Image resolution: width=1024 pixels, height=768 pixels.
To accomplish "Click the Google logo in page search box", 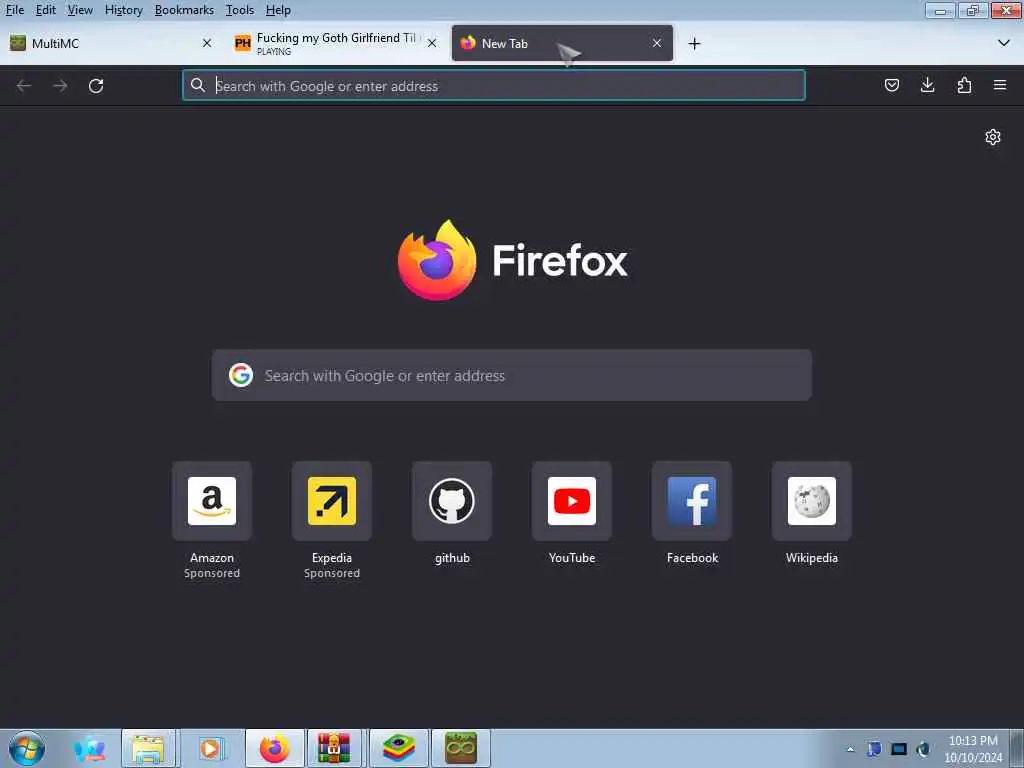I will [241, 375].
